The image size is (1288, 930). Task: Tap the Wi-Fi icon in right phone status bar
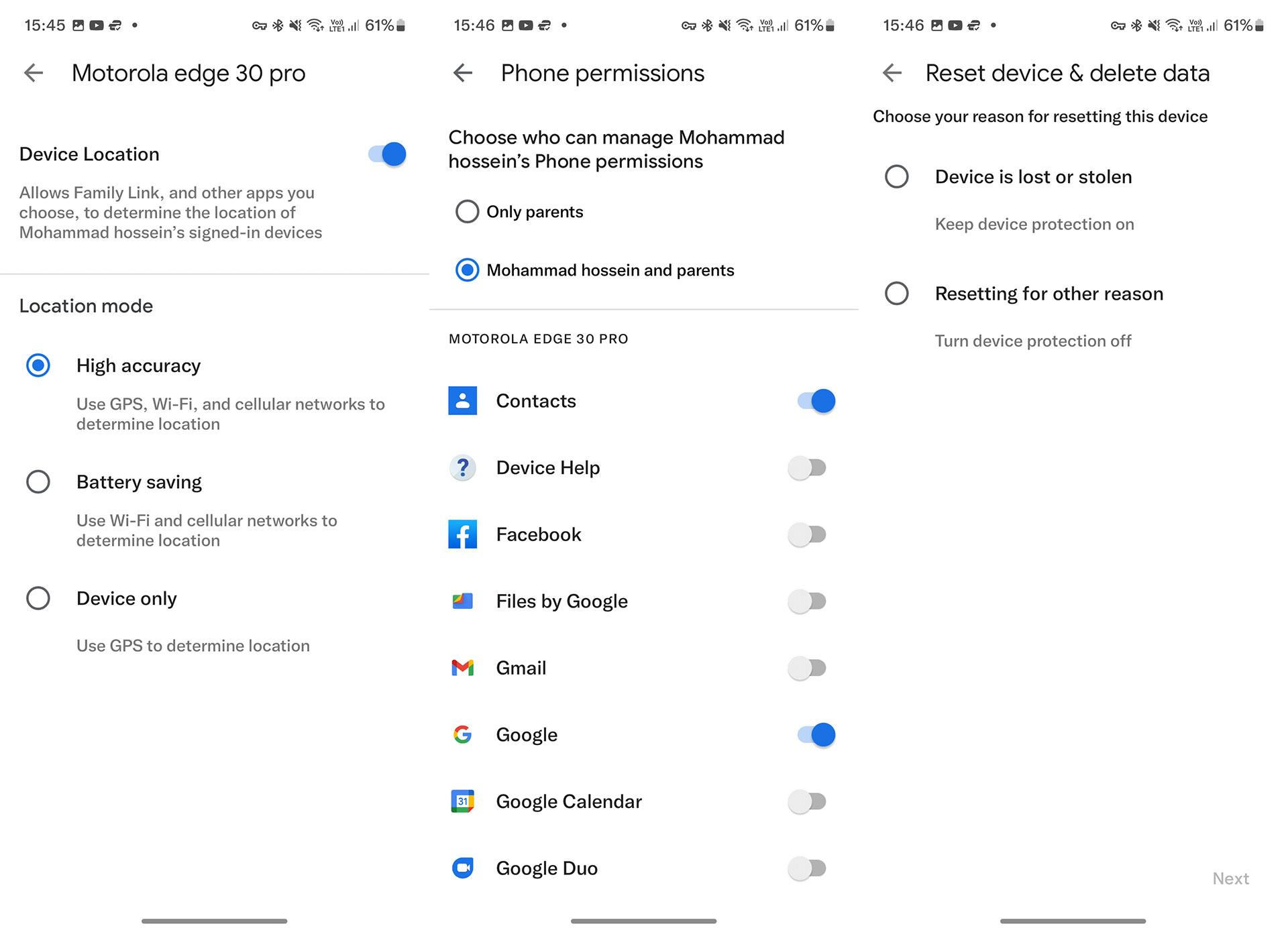click(1174, 25)
